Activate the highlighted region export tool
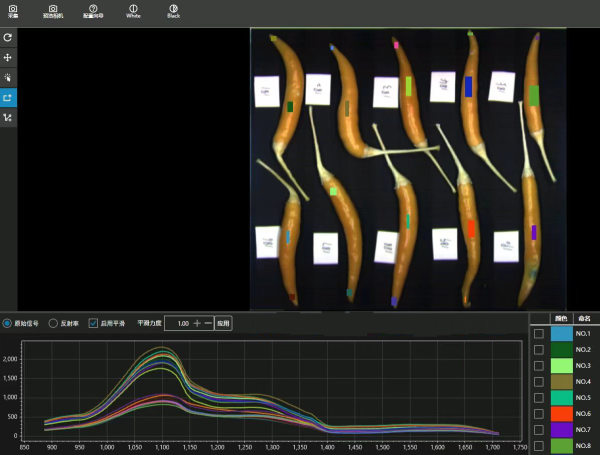The width and height of the screenshot is (600, 455). pyautogui.click(x=8, y=98)
